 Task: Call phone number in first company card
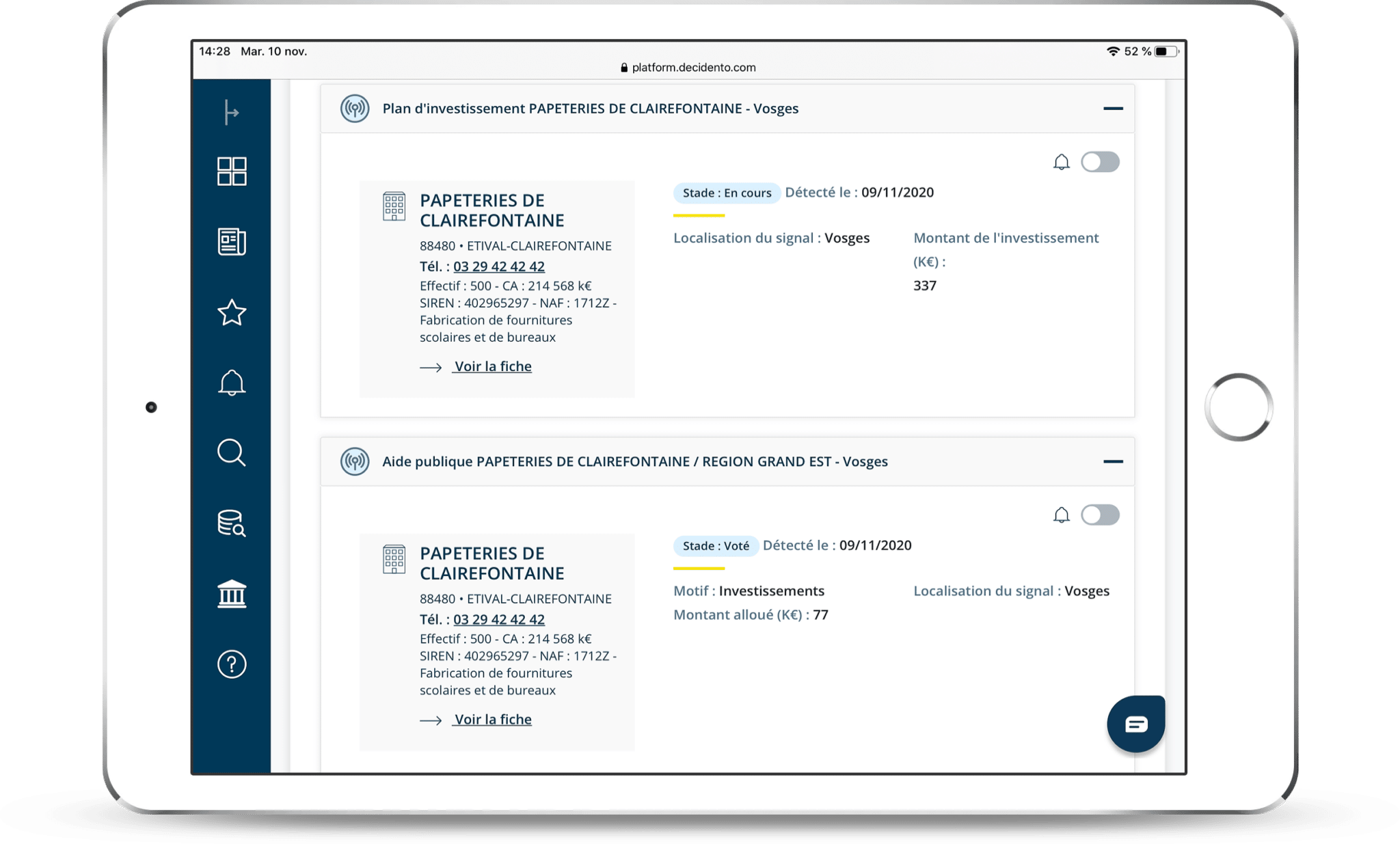499,267
